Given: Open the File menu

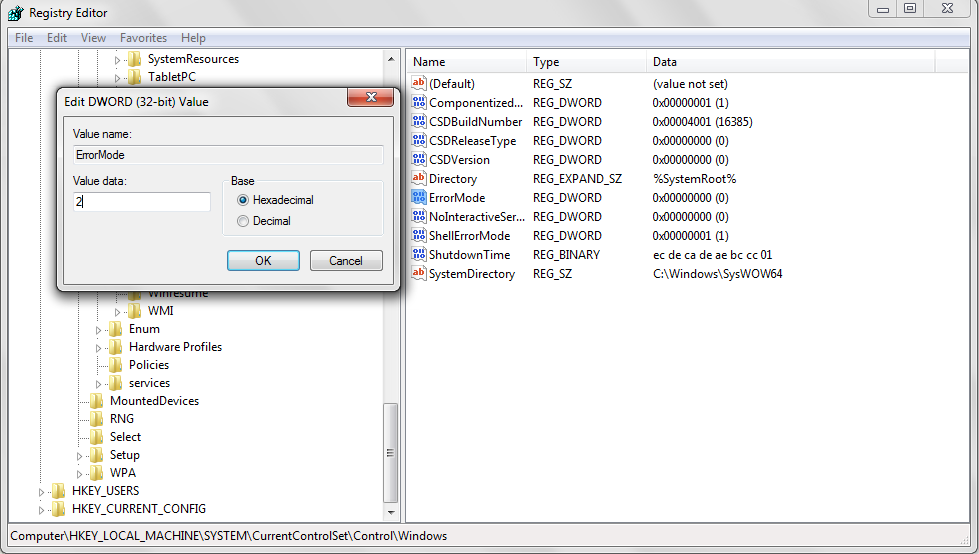Looking at the screenshot, I should (x=24, y=38).
